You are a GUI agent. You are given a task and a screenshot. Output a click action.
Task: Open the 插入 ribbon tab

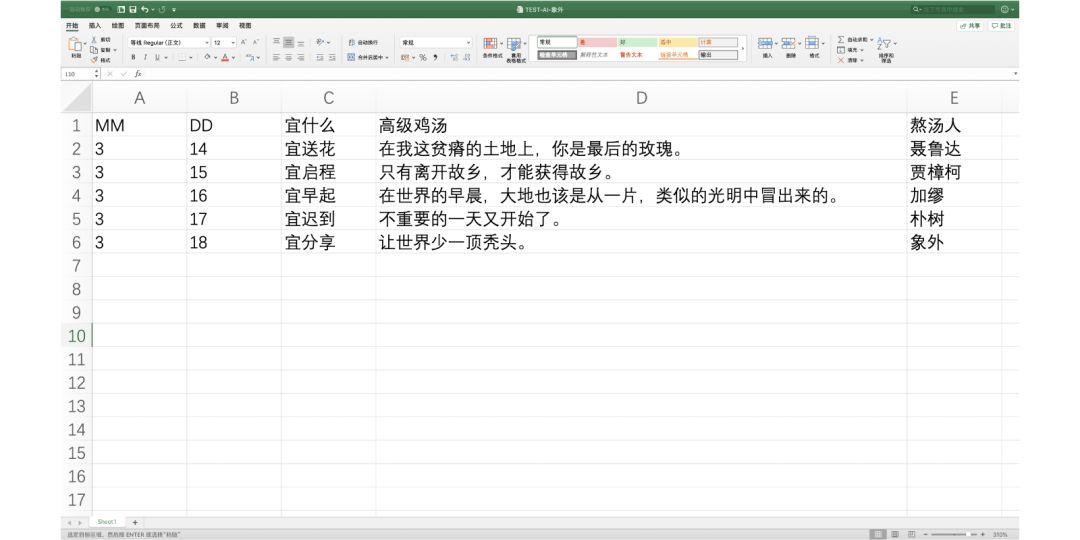[95, 25]
